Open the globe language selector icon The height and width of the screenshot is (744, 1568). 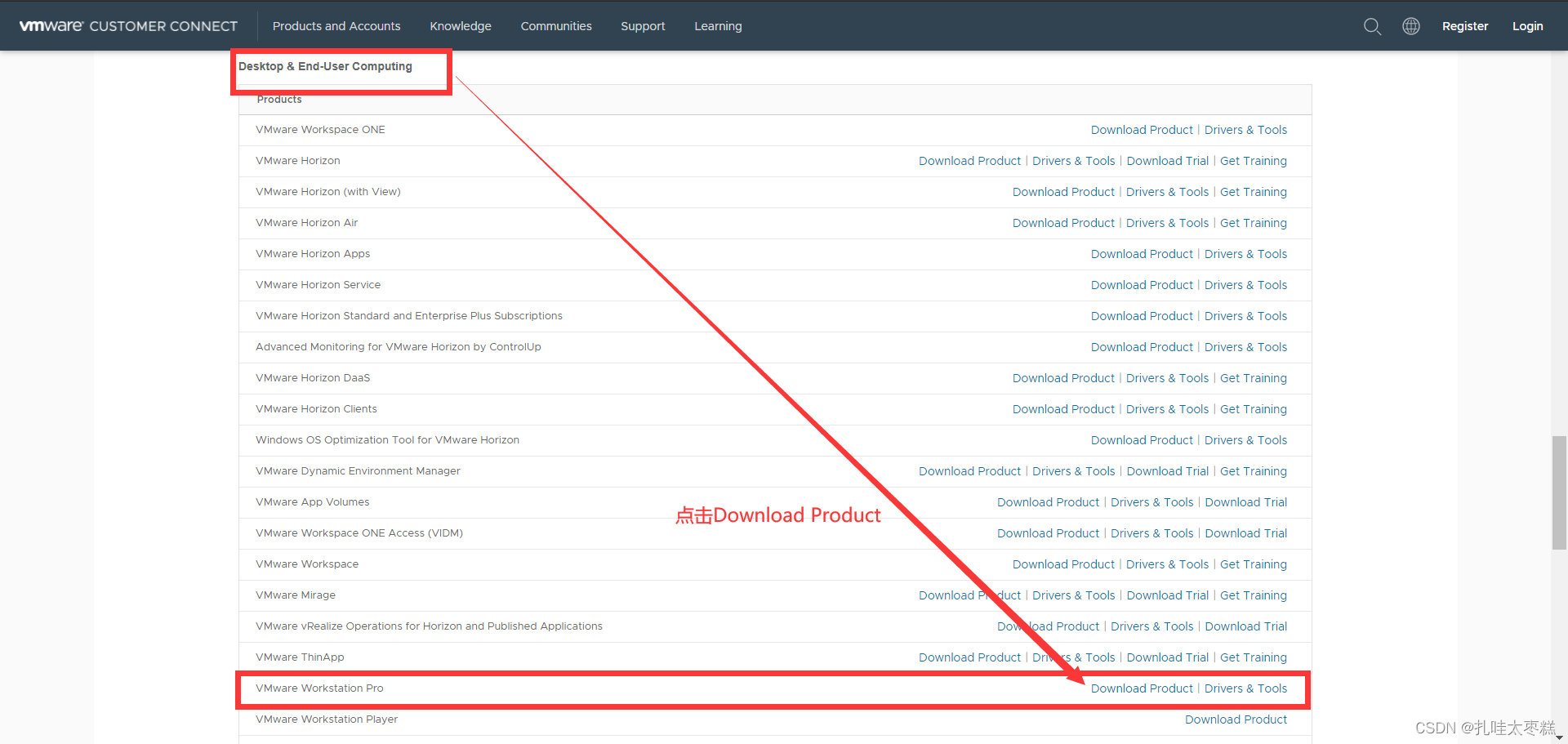[x=1411, y=26]
